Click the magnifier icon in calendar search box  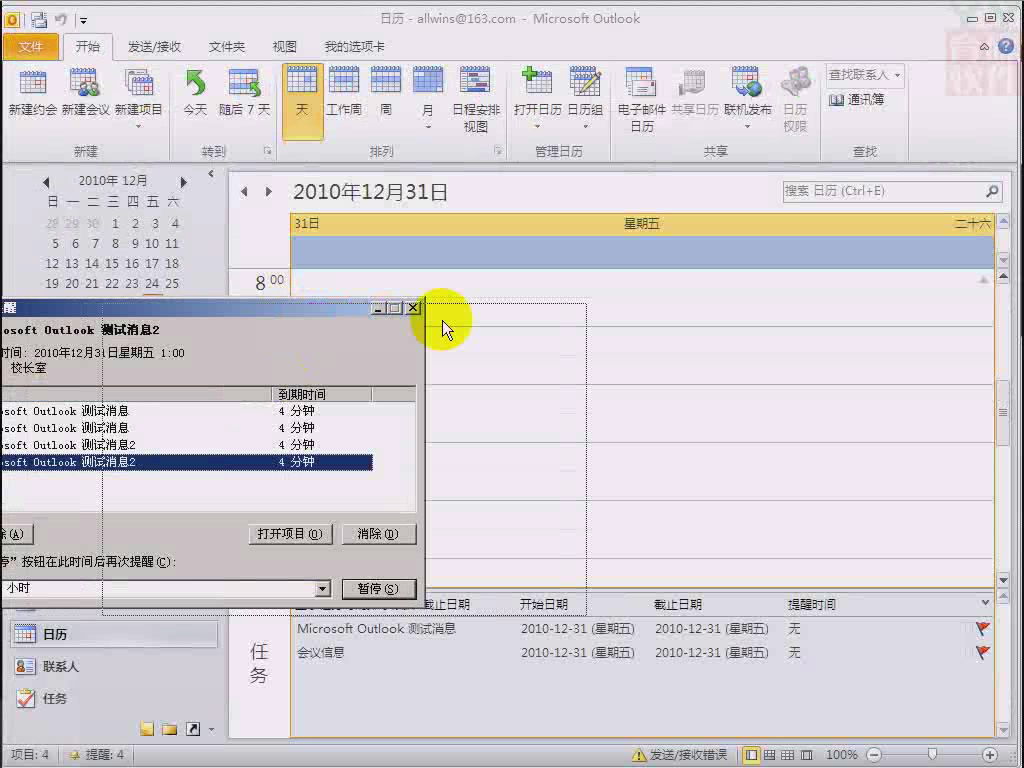[992, 191]
